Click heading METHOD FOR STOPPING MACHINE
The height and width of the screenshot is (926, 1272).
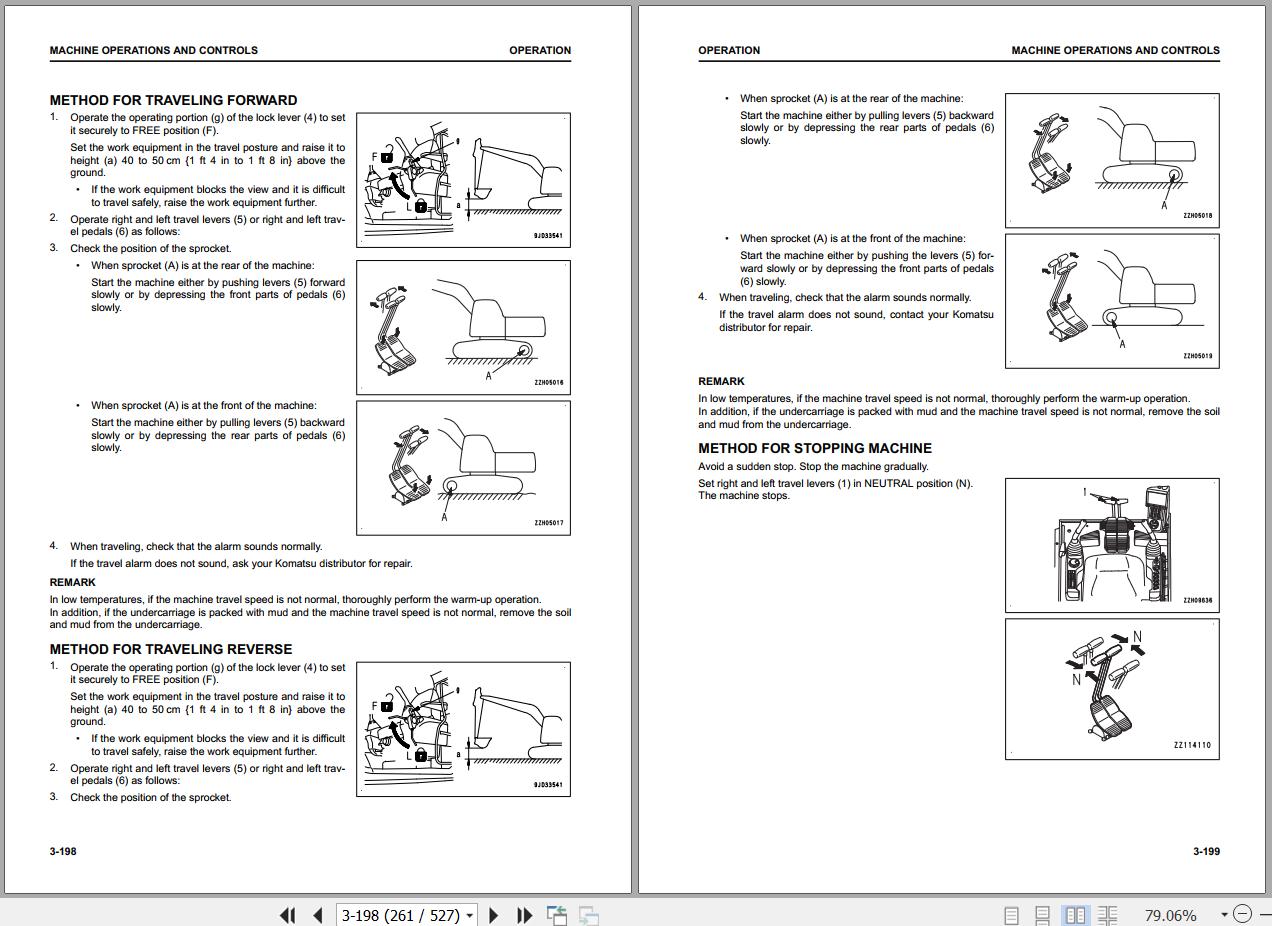(x=815, y=448)
